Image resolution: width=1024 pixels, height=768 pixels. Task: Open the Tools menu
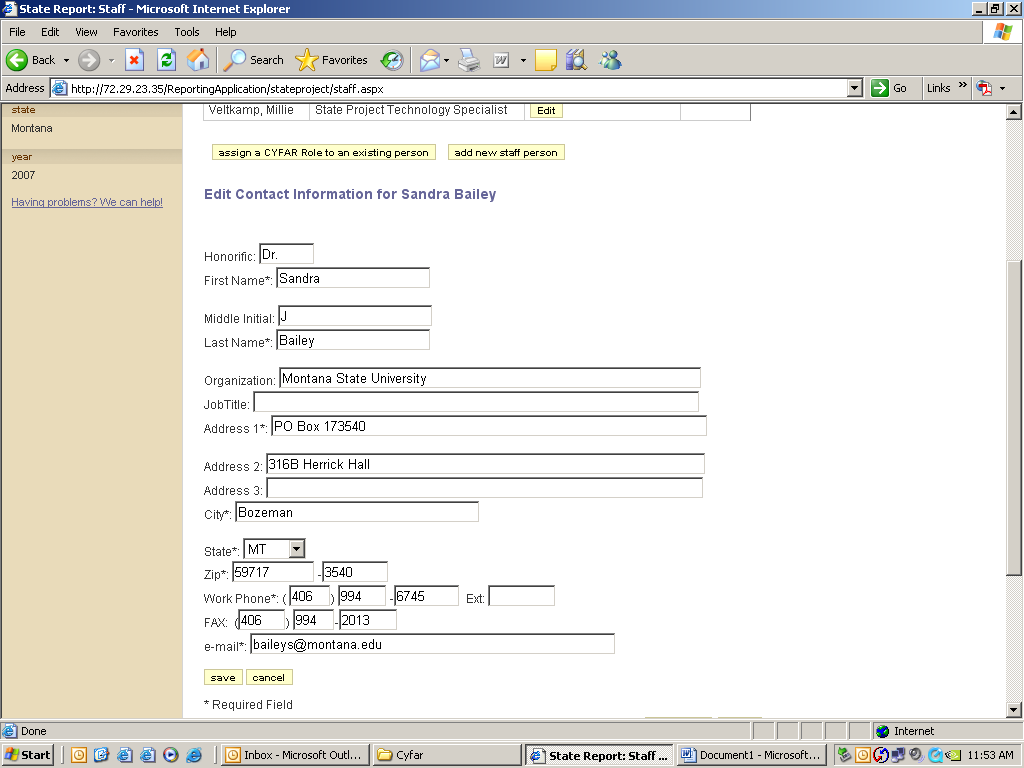187,32
